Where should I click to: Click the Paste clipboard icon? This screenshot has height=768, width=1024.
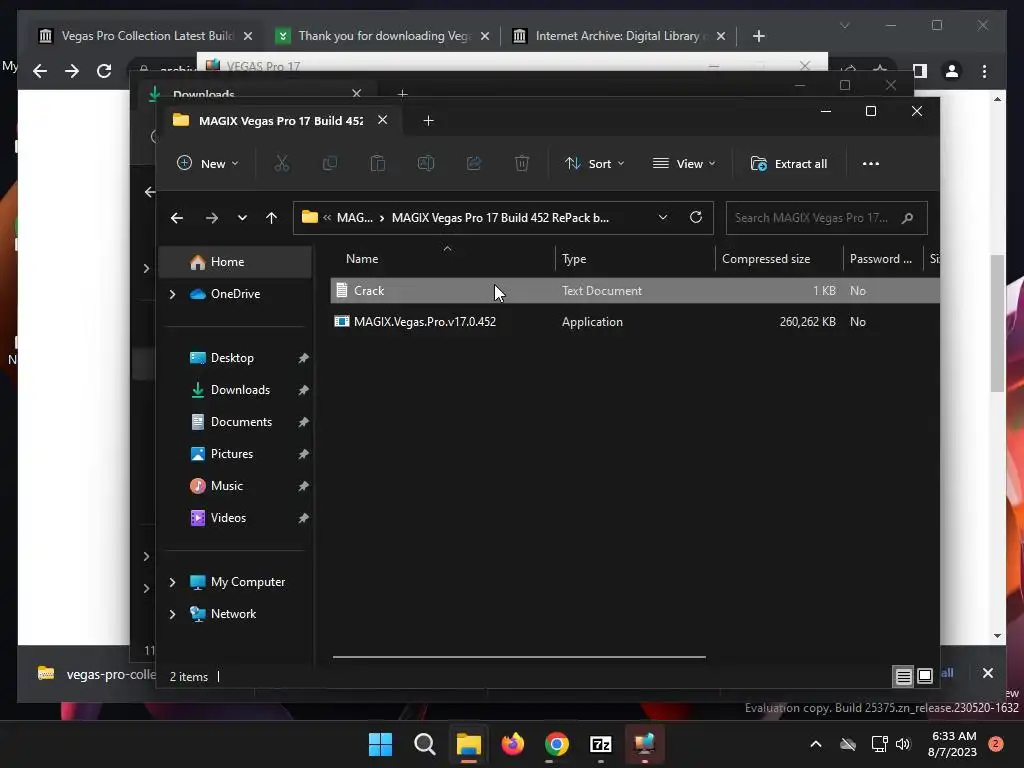377,163
